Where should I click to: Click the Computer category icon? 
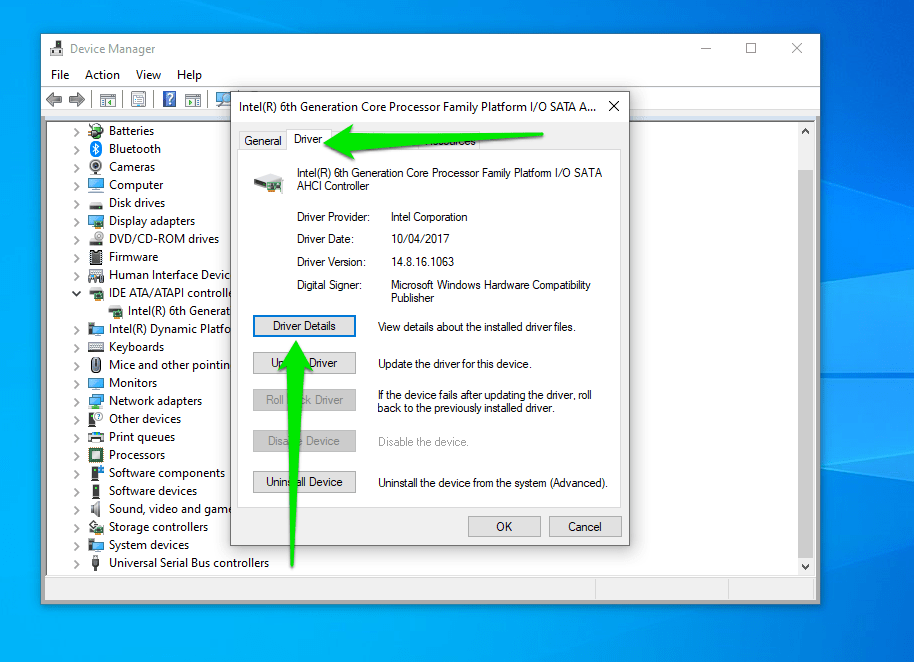[96, 185]
